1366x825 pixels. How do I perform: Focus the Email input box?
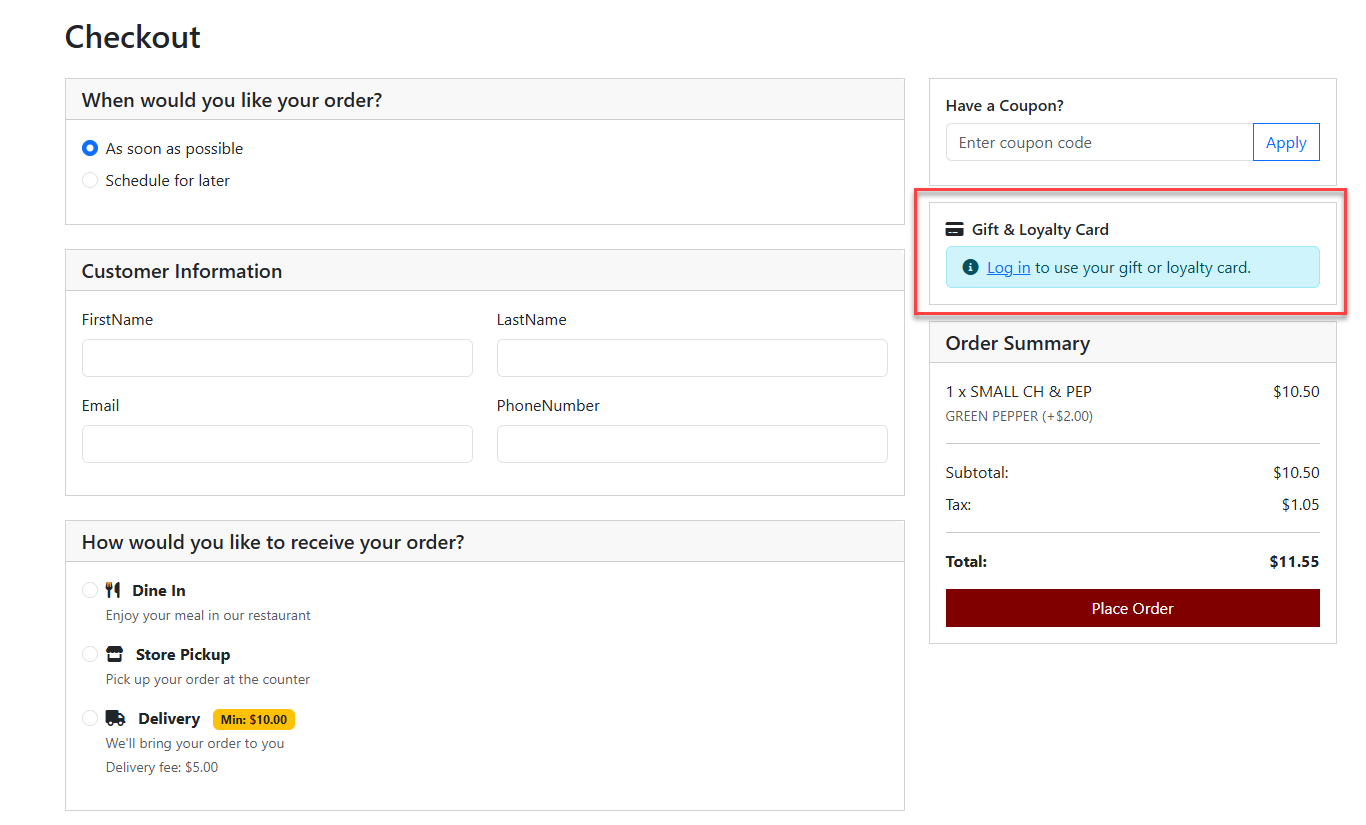(277, 444)
